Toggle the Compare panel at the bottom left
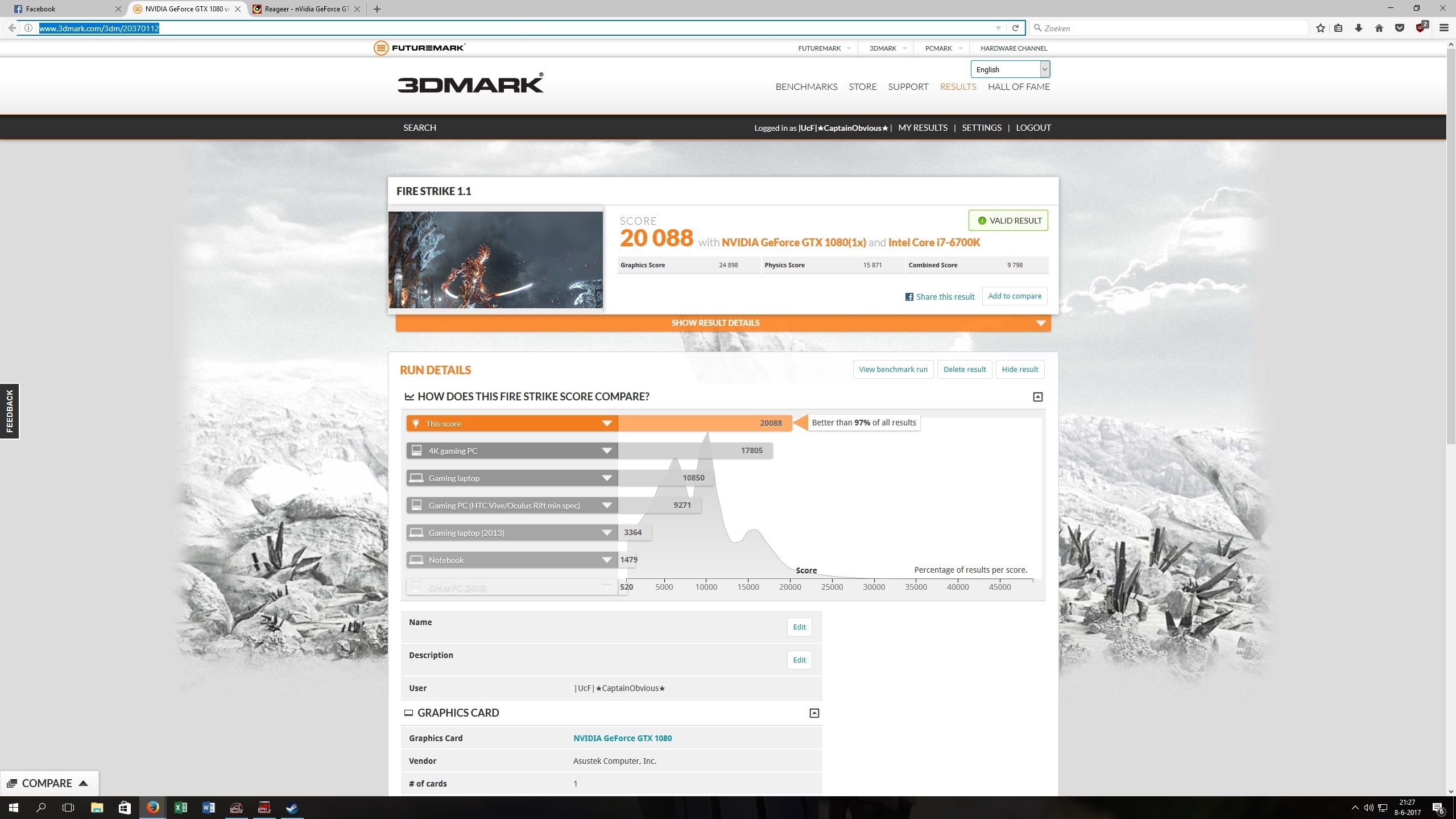 point(48,783)
